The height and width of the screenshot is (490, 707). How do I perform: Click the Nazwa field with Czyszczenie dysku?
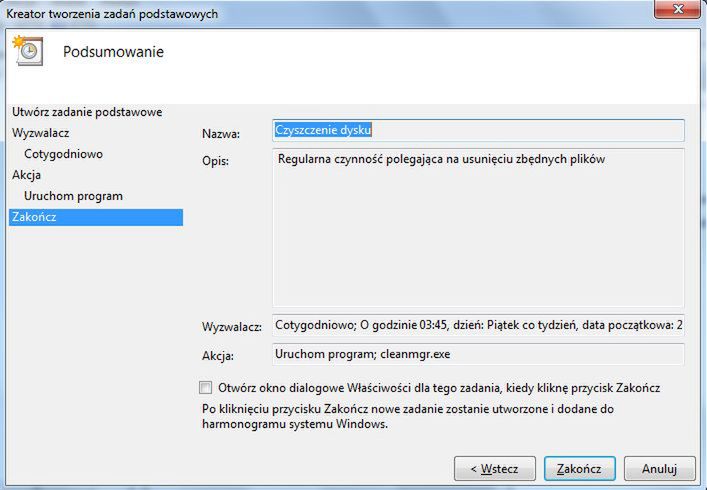click(x=478, y=130)
